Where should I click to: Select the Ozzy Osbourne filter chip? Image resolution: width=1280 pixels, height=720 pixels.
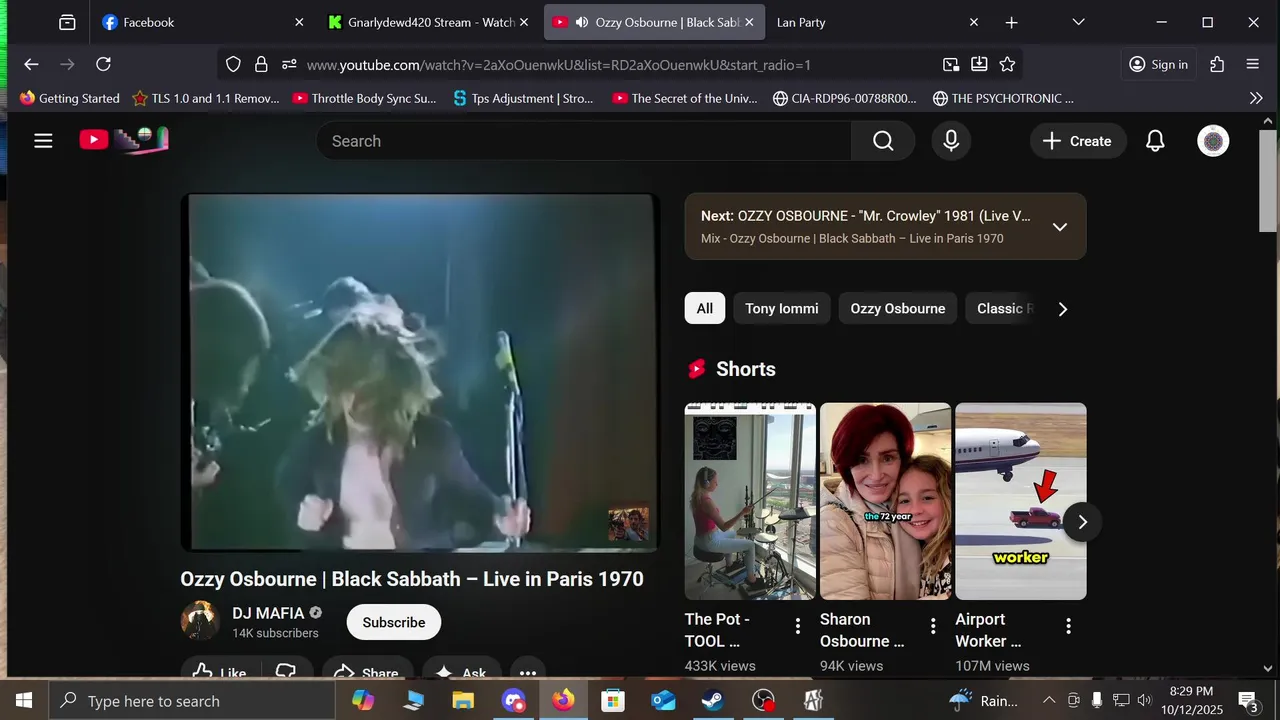(898, 308)
